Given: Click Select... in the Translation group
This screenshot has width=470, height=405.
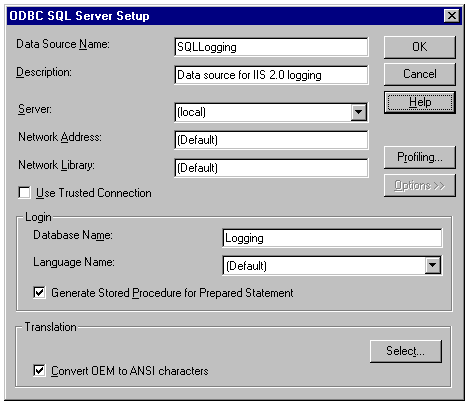Looking at the screenshot, I should (x=406, y=351).
